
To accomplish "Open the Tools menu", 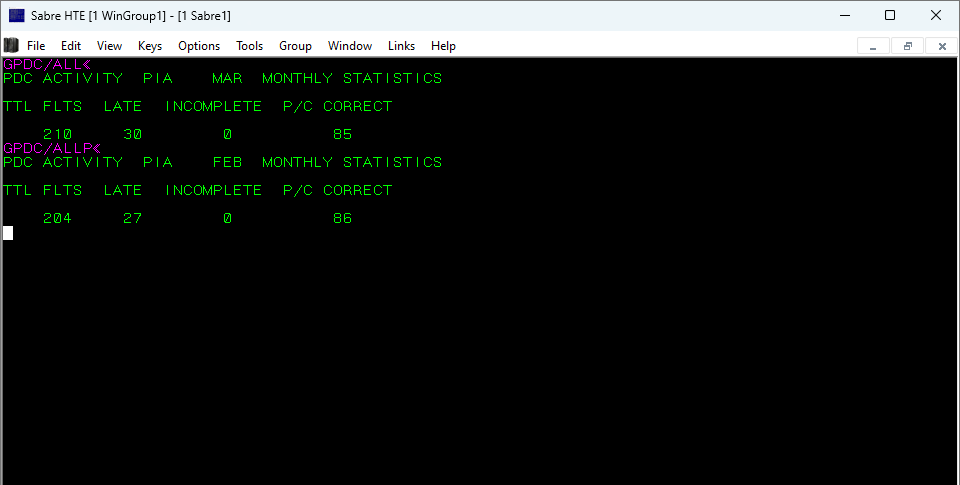I will (249, 46).
